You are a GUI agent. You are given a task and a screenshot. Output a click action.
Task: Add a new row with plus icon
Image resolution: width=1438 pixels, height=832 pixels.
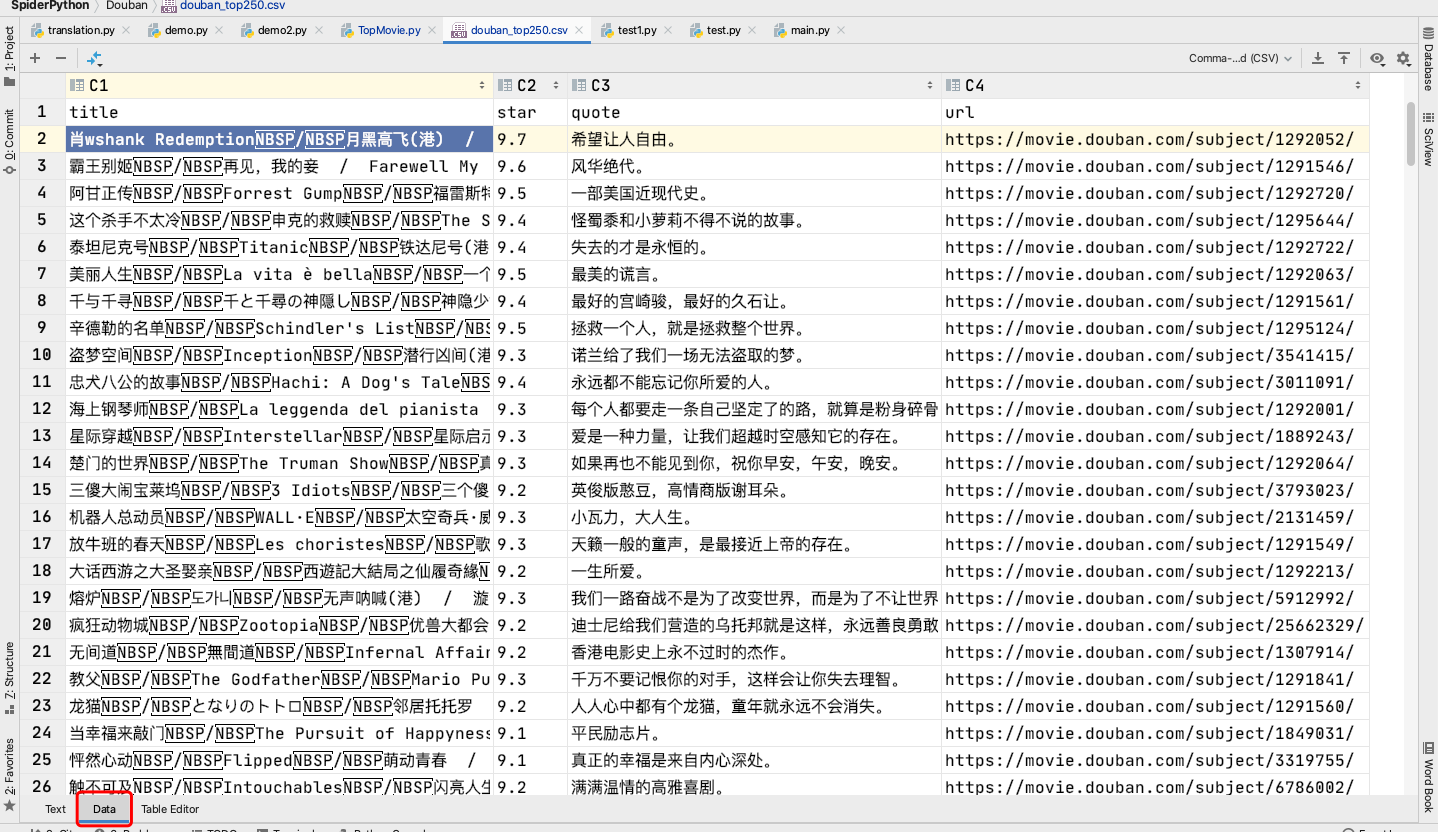click(35, 59)
